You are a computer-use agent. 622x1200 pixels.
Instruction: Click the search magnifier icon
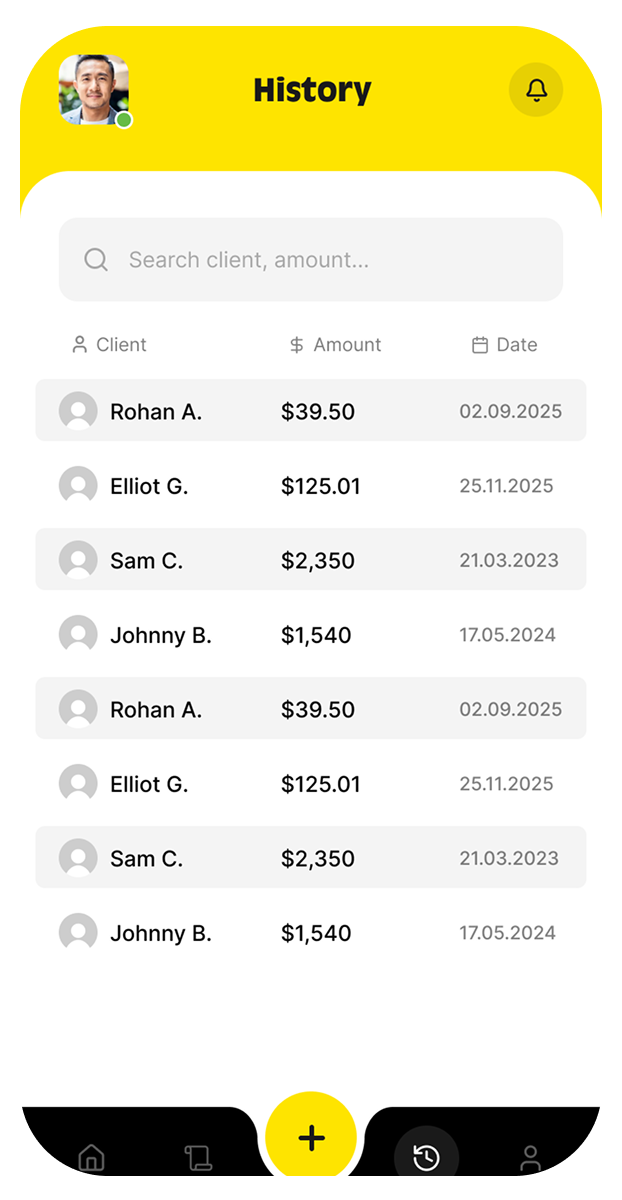[x=96, y=260]
